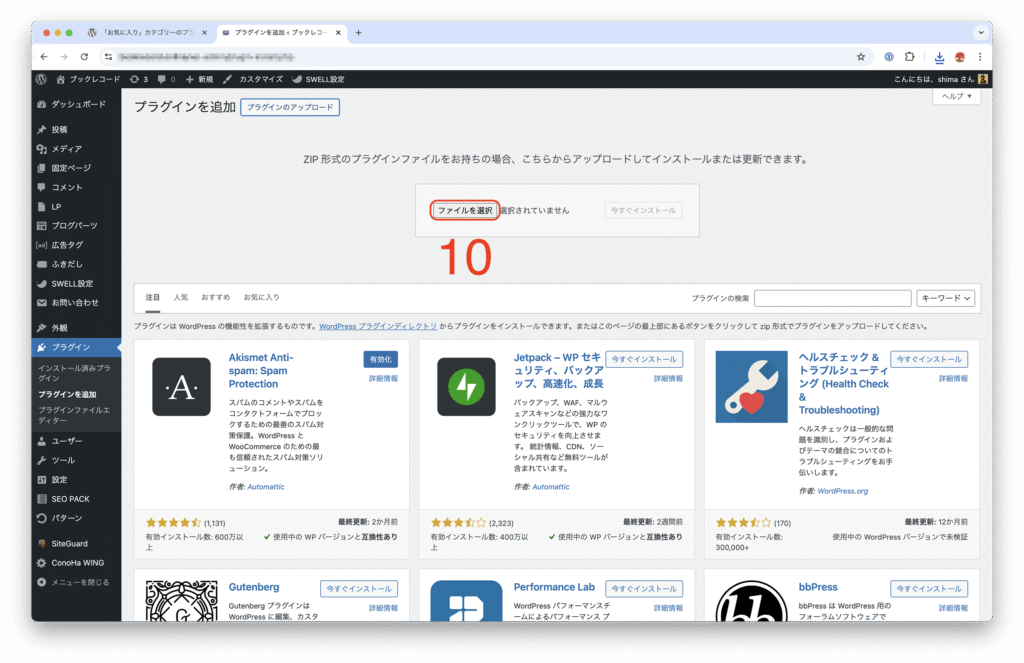Click the Jetpack plugin icon

click(x=466, y=387)
